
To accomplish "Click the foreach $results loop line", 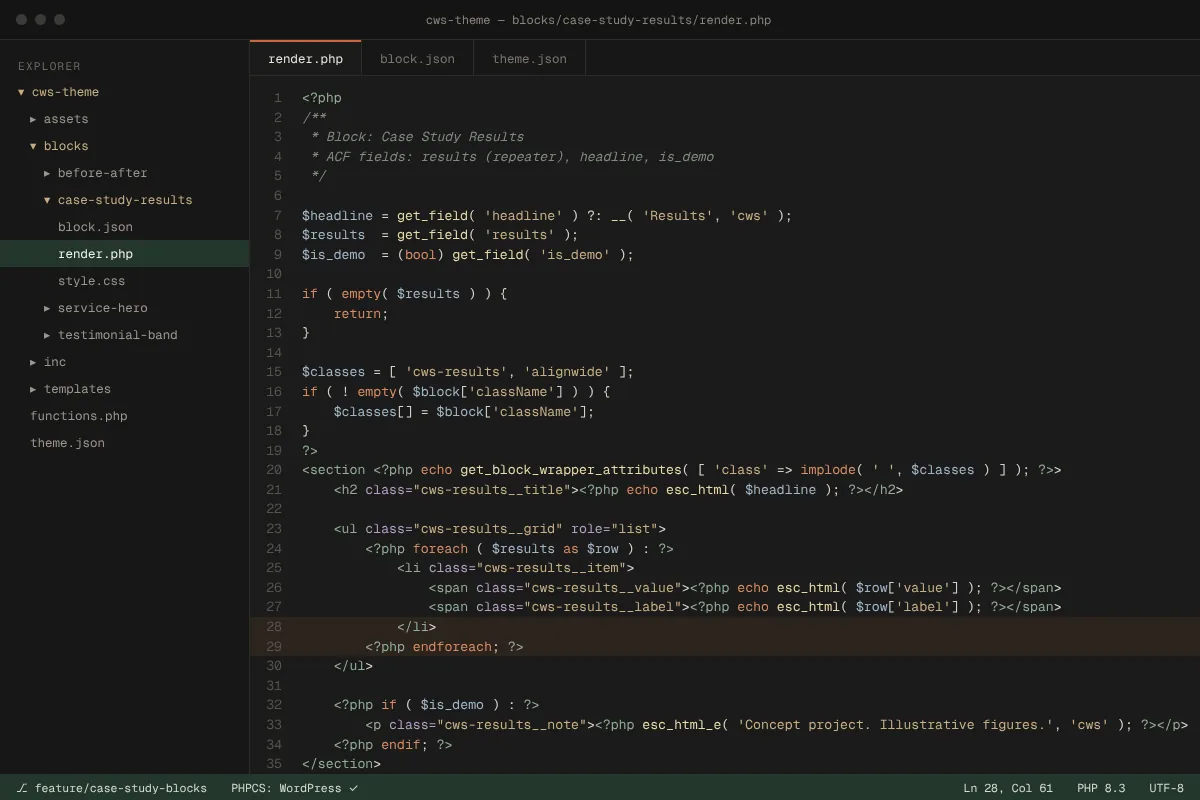I will pos(519,549).
